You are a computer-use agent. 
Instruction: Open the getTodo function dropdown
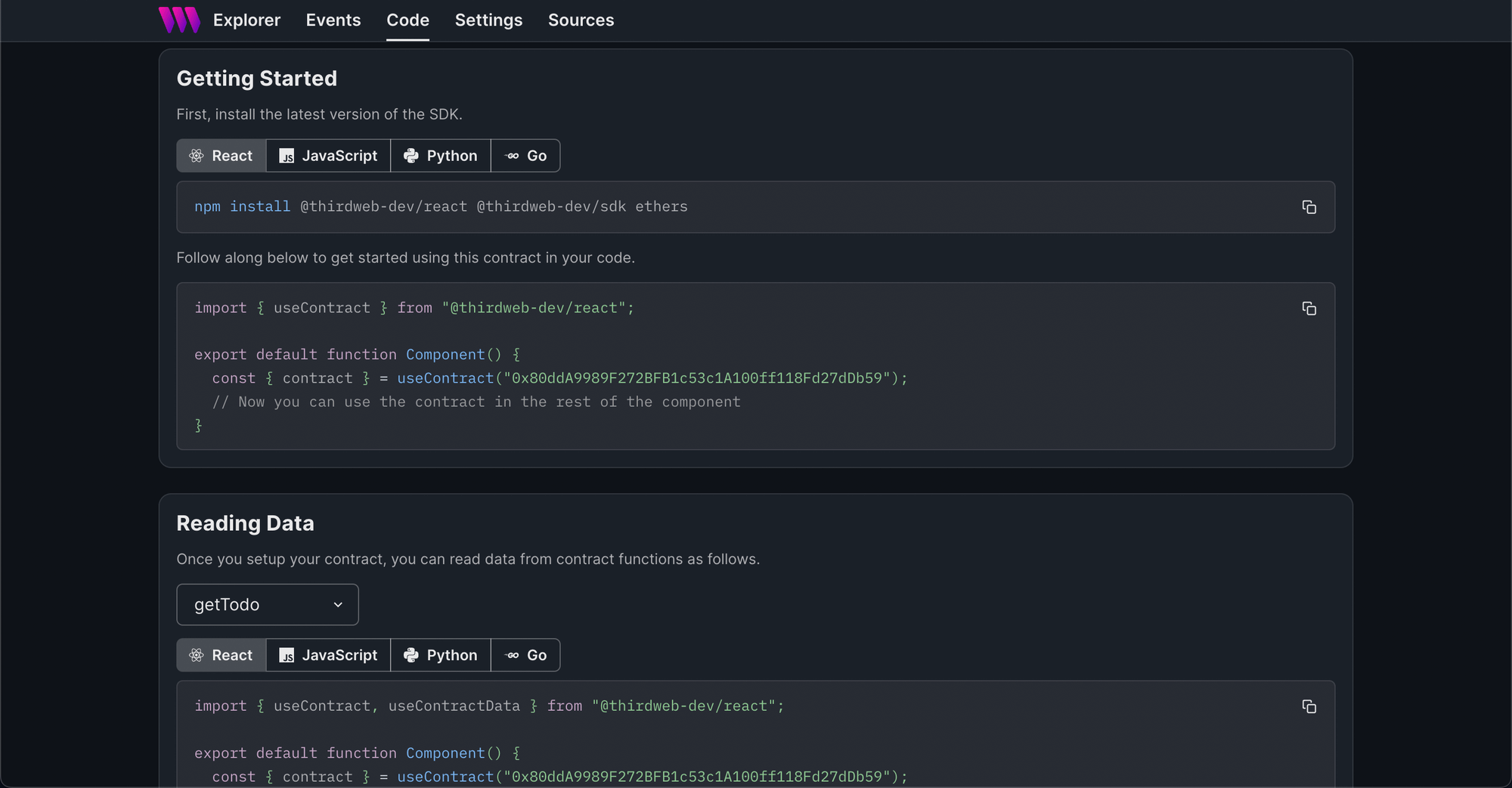point(267,604)
